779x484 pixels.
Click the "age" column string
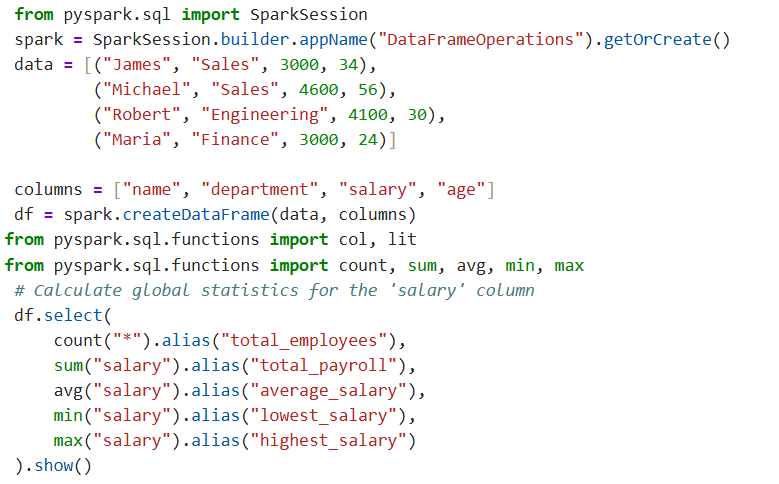[x=461, y=190]
